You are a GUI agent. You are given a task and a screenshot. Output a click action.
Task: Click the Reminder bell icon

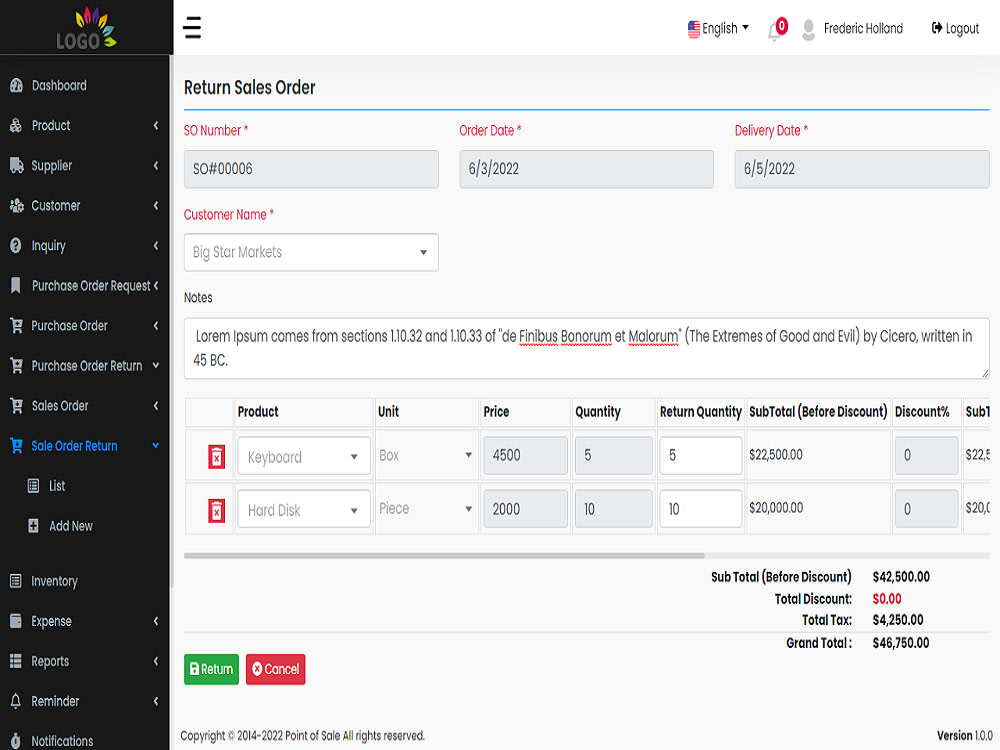point(16,702)
